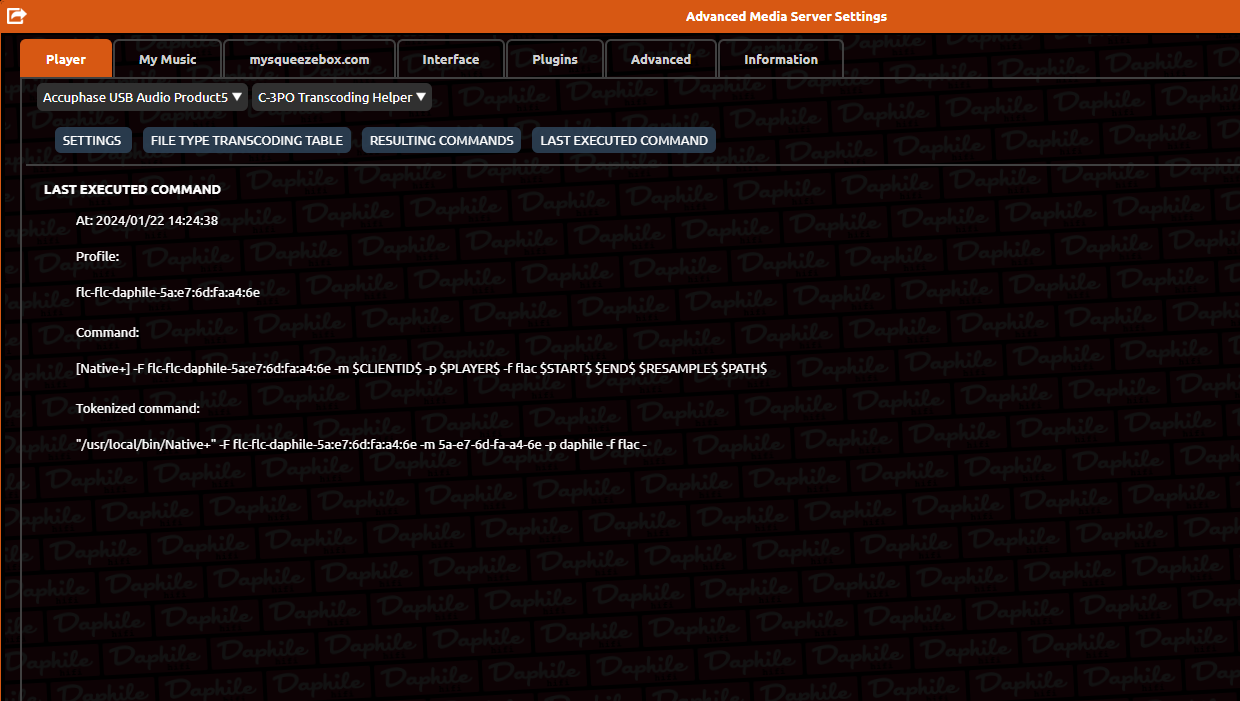Click the [Native+] command line text
The image size is (1240, 701).
tap(421, 368)
